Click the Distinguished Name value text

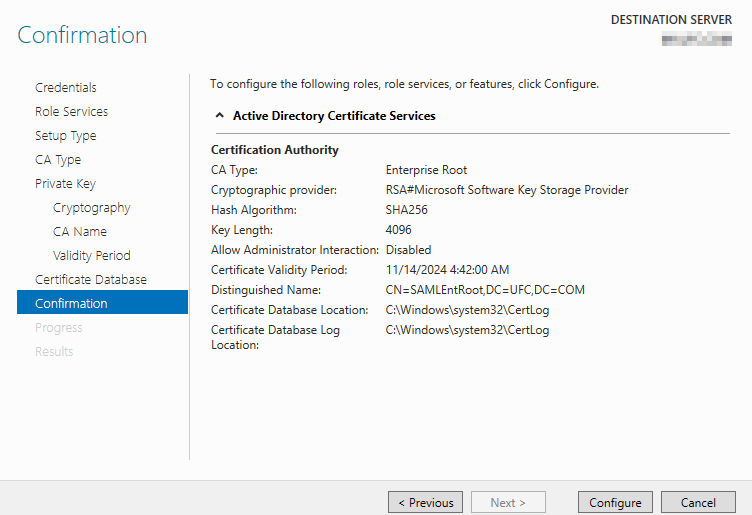pyautogui.click(x=485, y=290)
